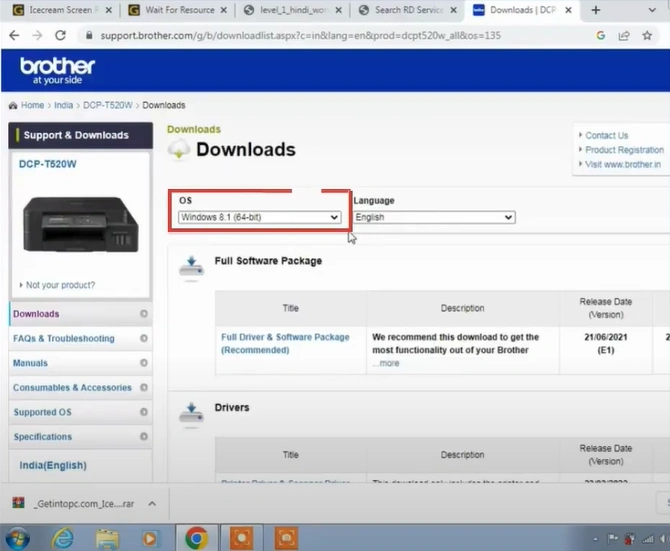Expand options for the downloaded .rar file
Screen dimensions: 670x551
[153, 504]
